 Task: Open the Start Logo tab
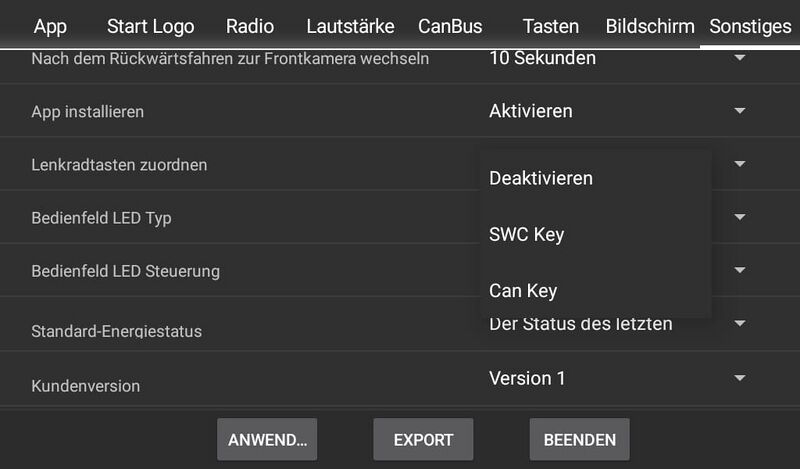coord(150,26)
